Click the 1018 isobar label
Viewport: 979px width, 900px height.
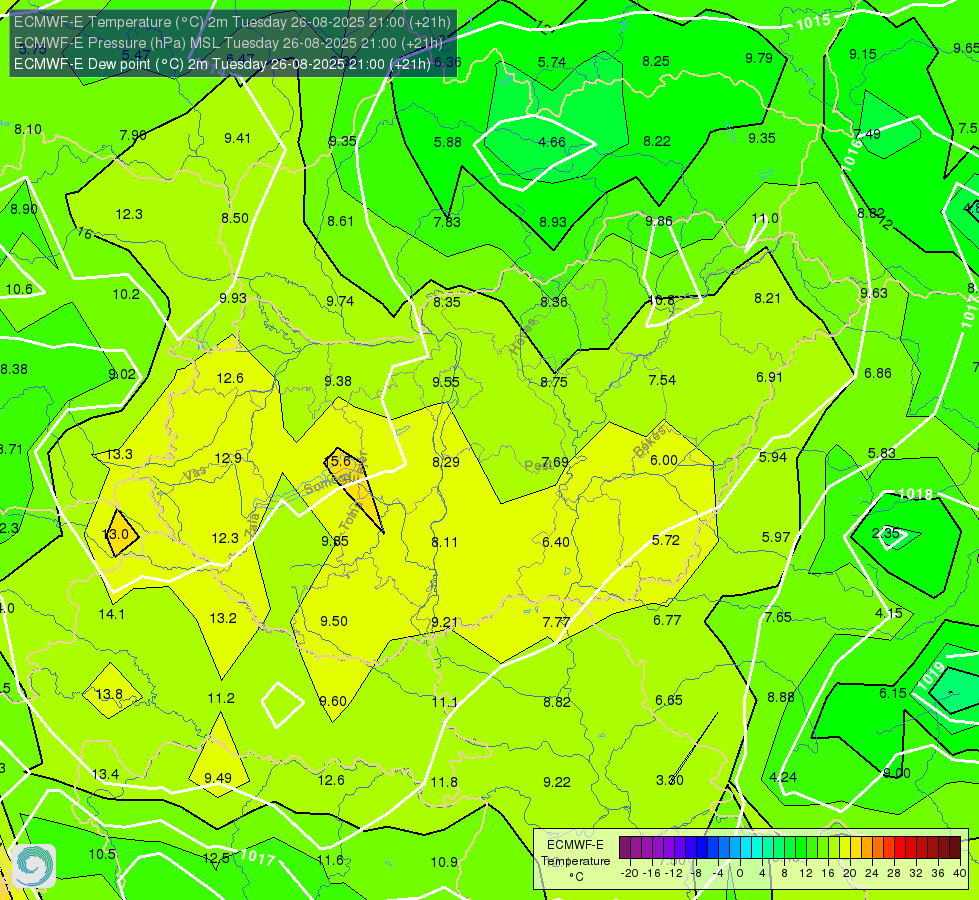click(x=915, y=495)
